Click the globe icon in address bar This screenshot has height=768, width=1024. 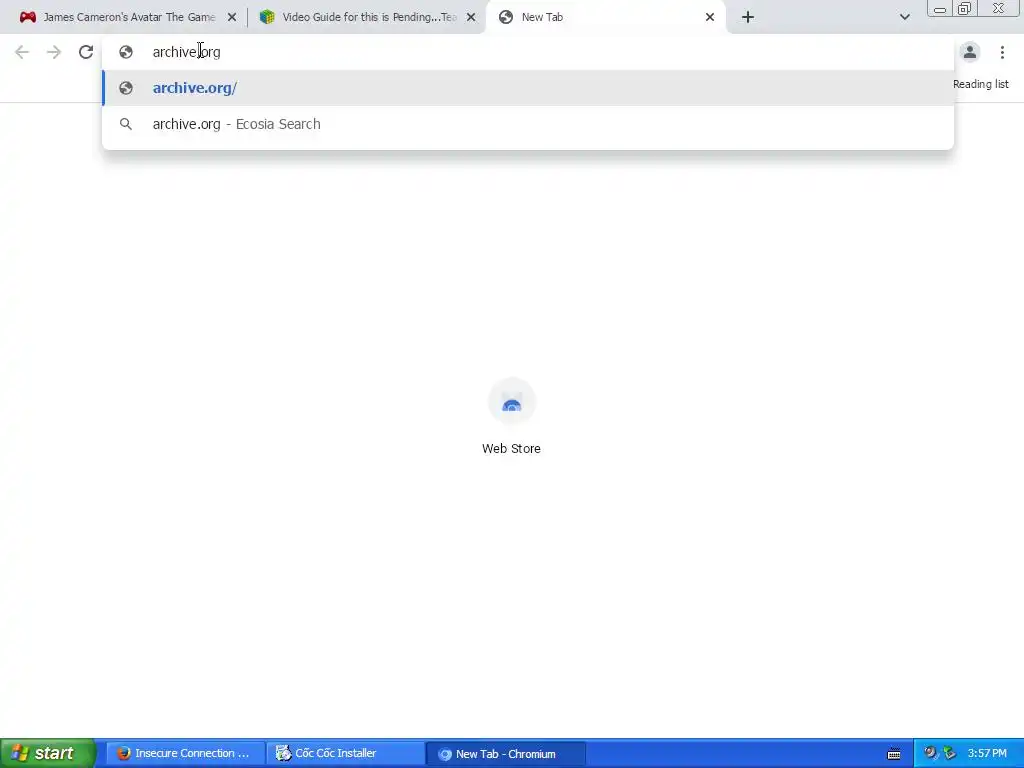pyautogui.click(x=126, y=52)
